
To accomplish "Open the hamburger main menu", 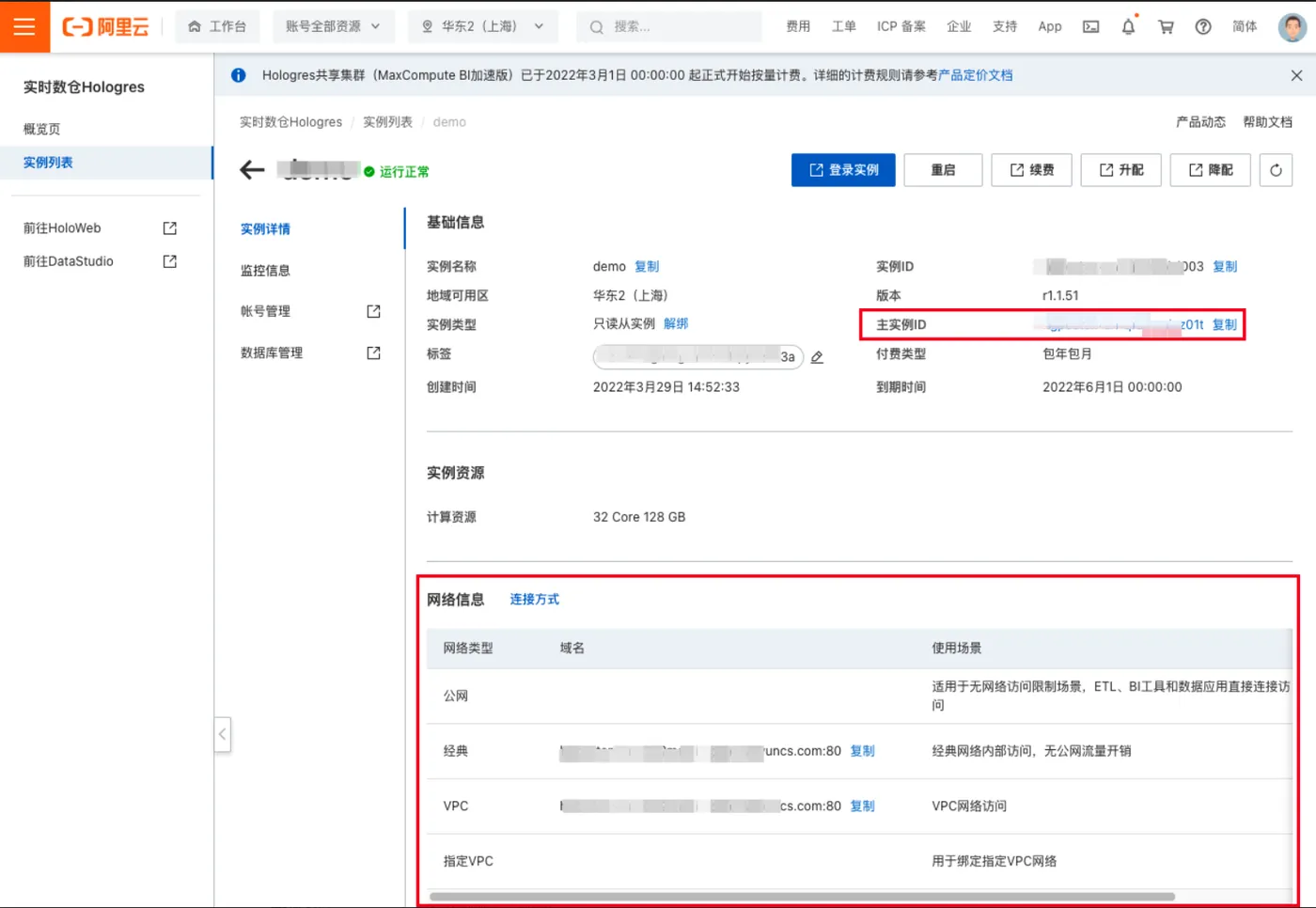I will click(24, 26).
